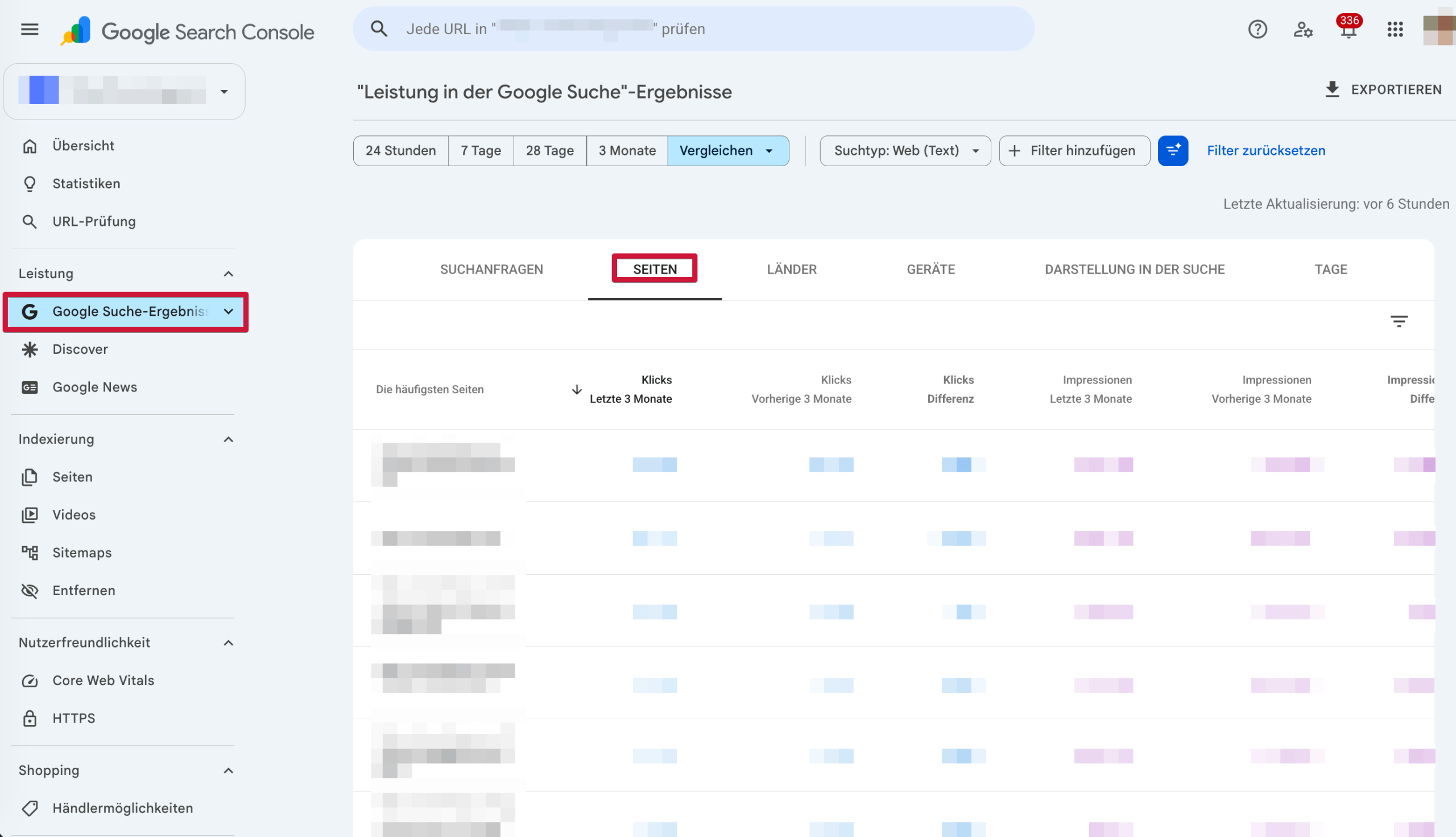Open DARSTELLUNG IN DER SUCHE tab
This screenshot has width=1456, height=837.
click(1134, 269)
